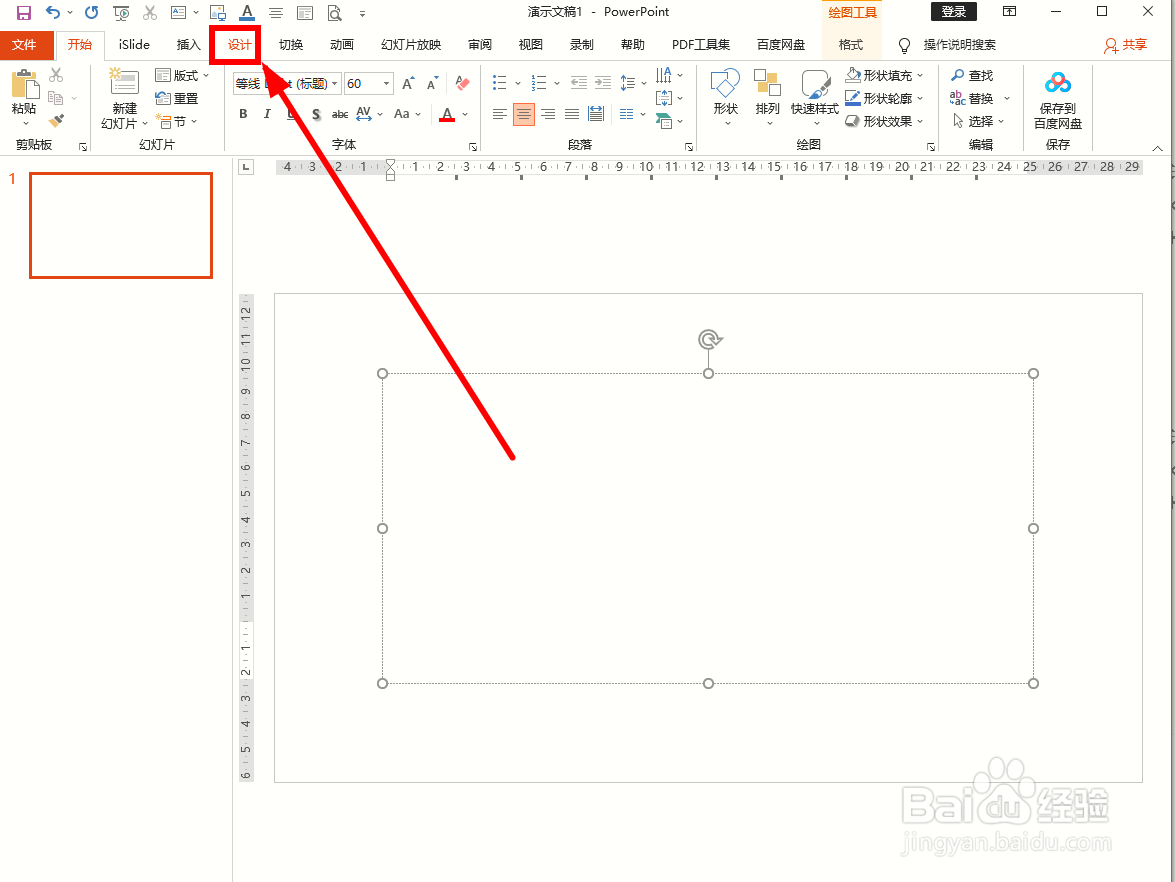Click the ruler tab selector L icon
Image resolution: width=1175 pixels, height=882 pixels.
pyautogui.click(x=246, y=167)
